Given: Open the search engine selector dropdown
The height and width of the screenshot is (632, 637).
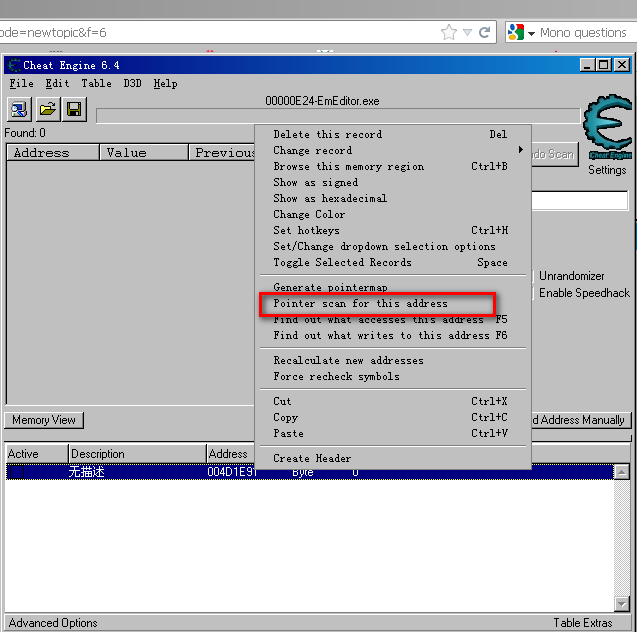Looking at the screenshot, I should click(531, 33).
